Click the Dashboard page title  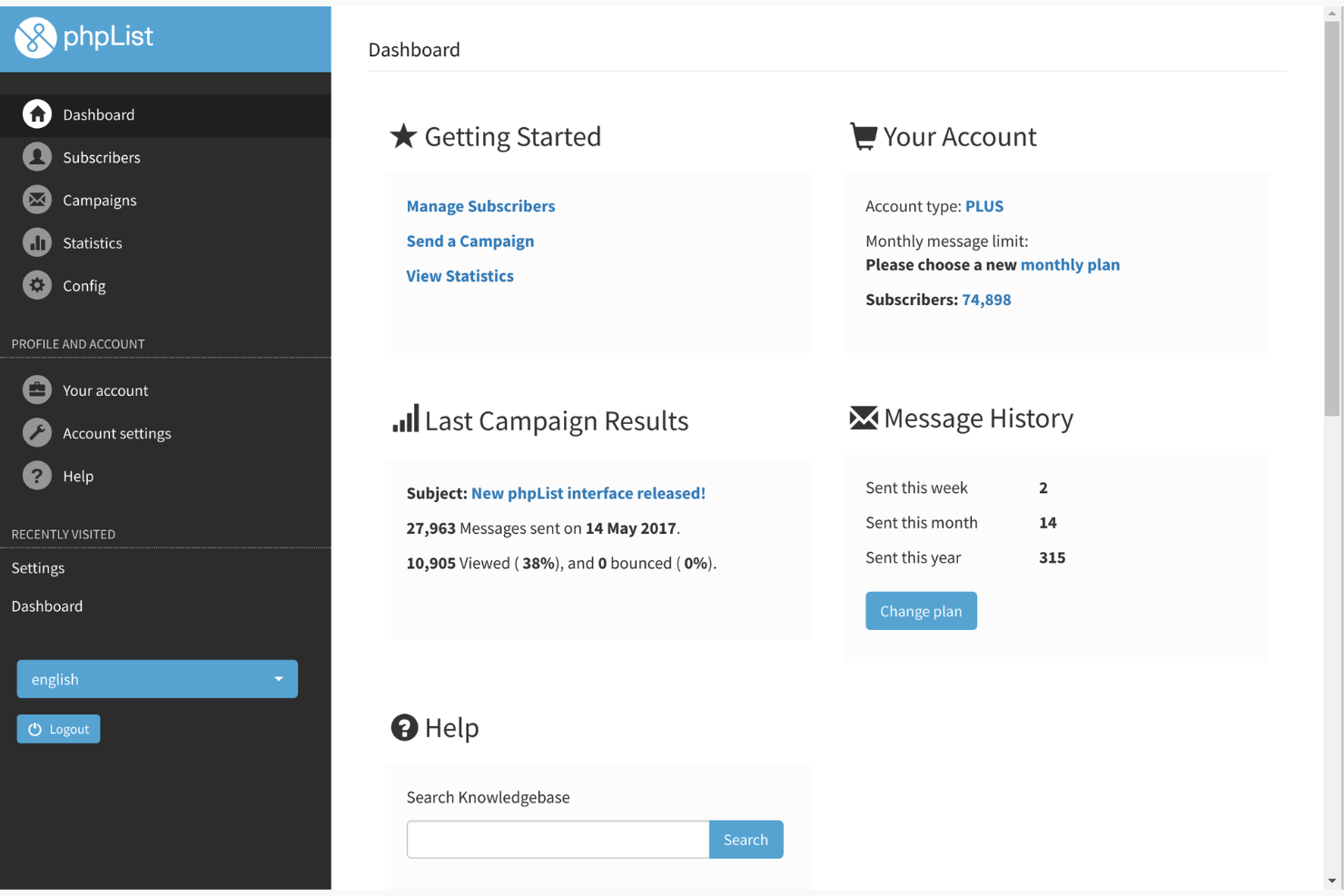pyautogui.click(x=414, y=50)
